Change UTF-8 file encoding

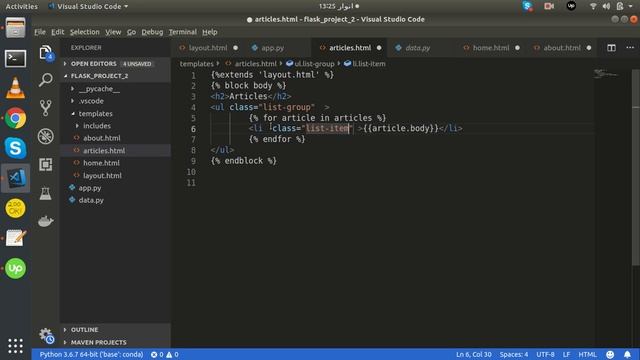click(x=545, y=354)
